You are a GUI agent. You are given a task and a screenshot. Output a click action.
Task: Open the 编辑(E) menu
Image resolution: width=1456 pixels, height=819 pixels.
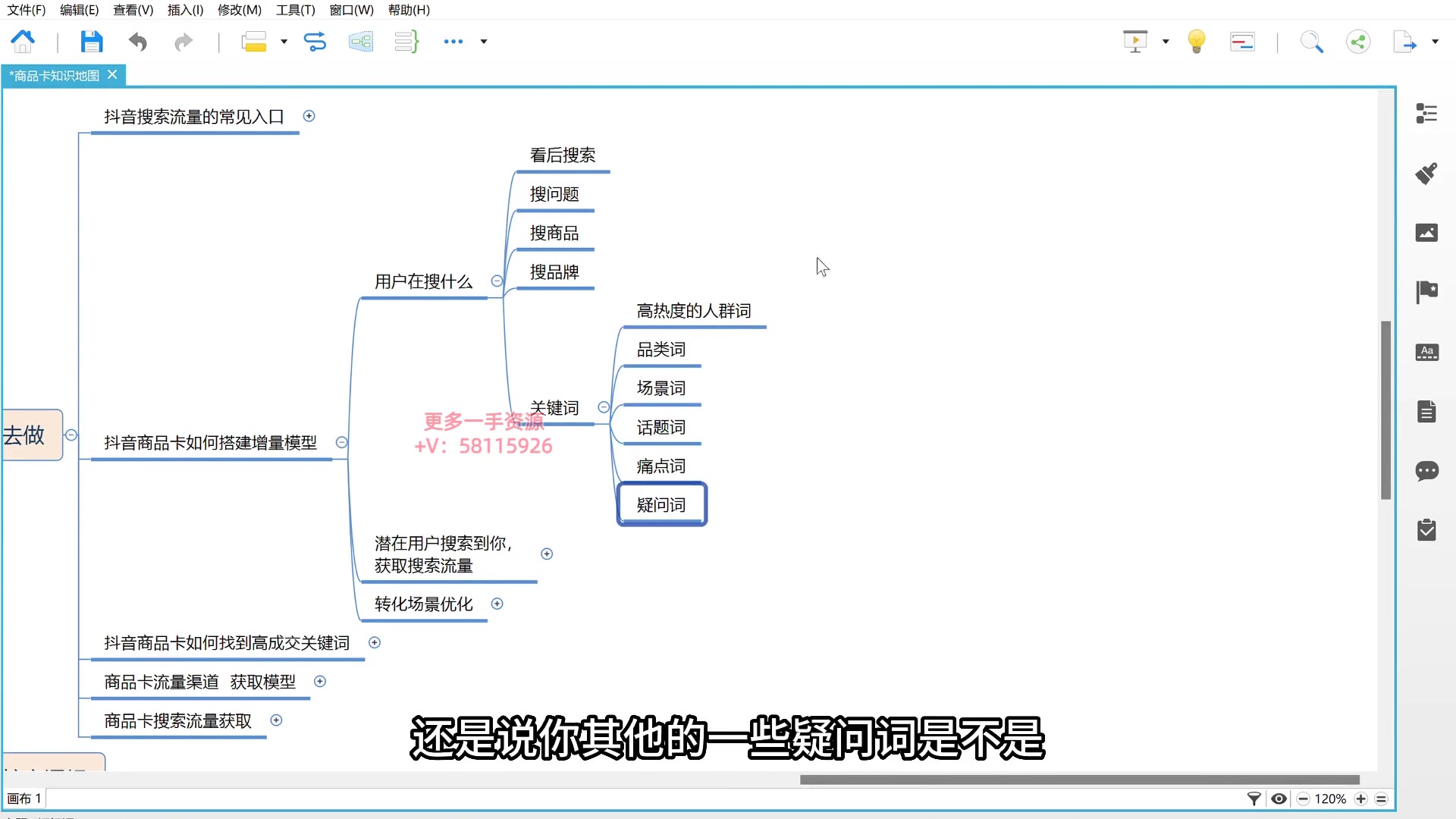click(x=79, y=10)
